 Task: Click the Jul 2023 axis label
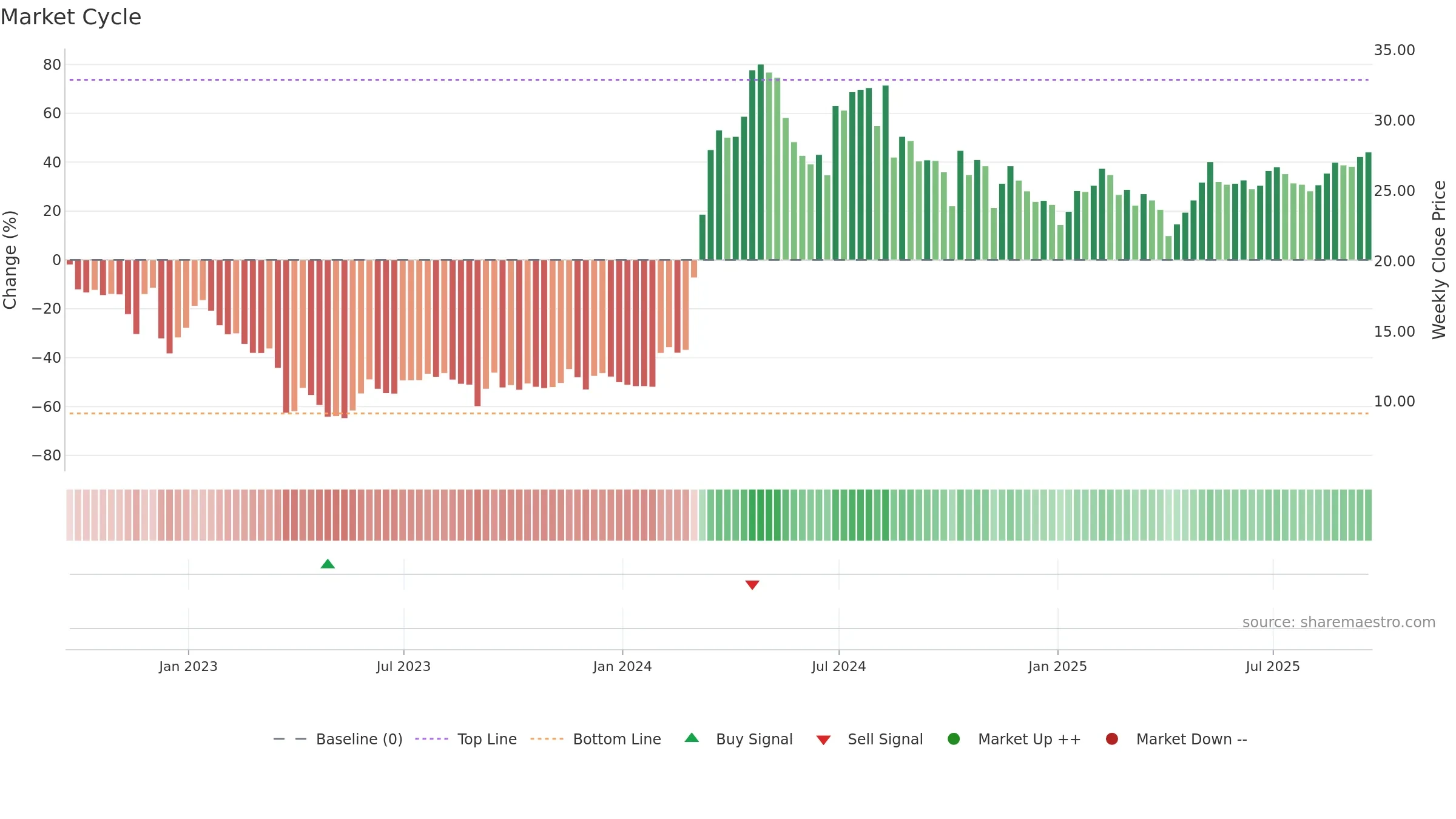click(x=403, y=666)
